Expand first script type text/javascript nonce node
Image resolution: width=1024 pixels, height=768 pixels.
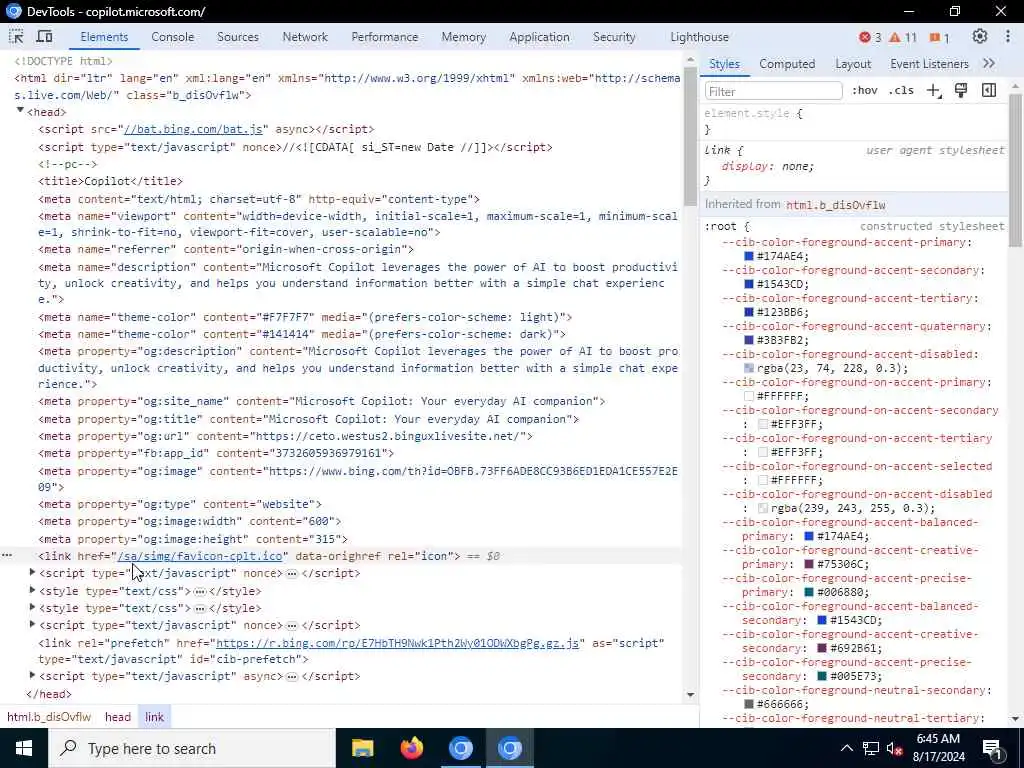point(32,572)
